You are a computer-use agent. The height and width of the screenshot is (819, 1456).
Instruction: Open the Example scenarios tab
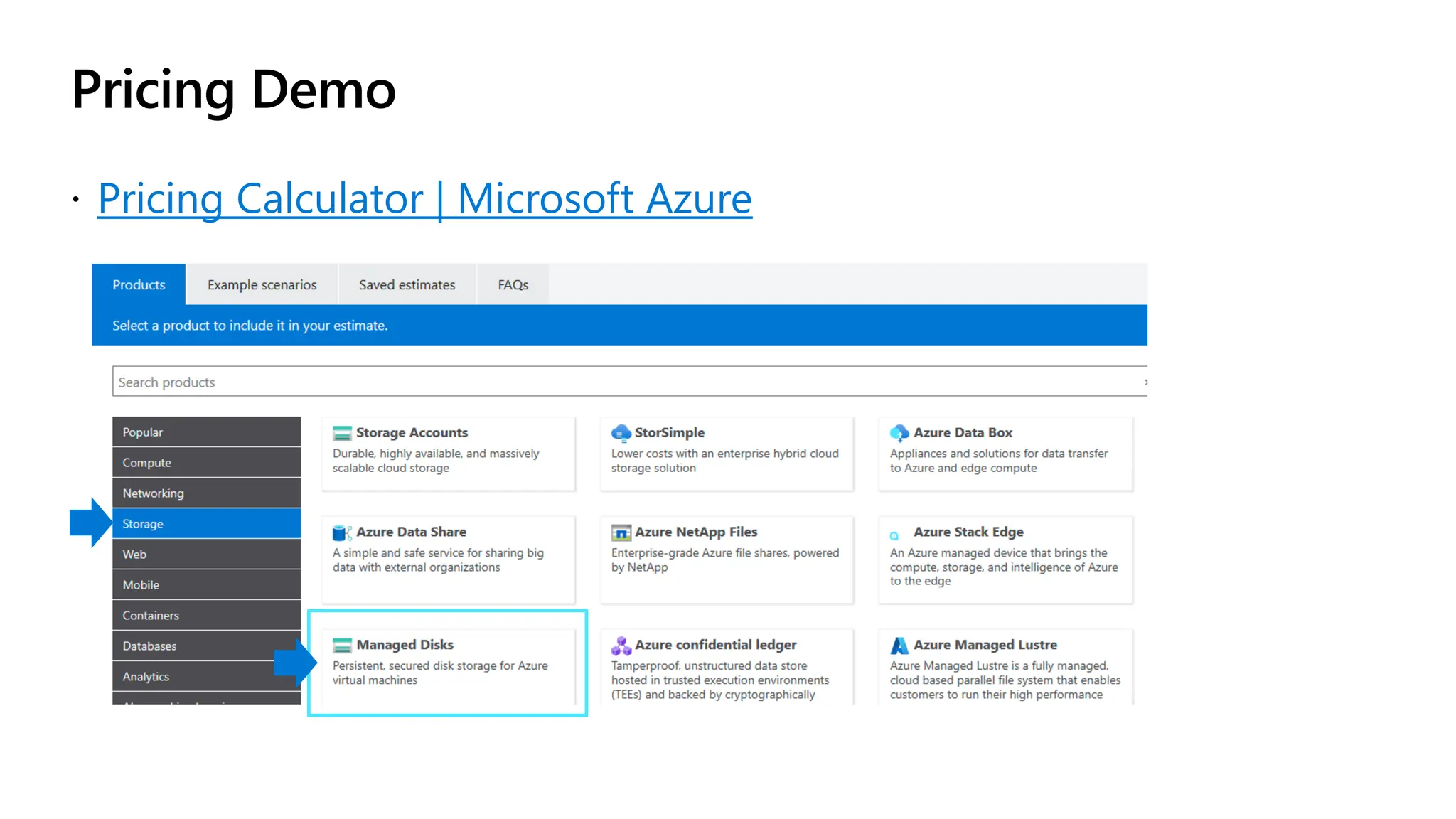[x=262, y=284]
